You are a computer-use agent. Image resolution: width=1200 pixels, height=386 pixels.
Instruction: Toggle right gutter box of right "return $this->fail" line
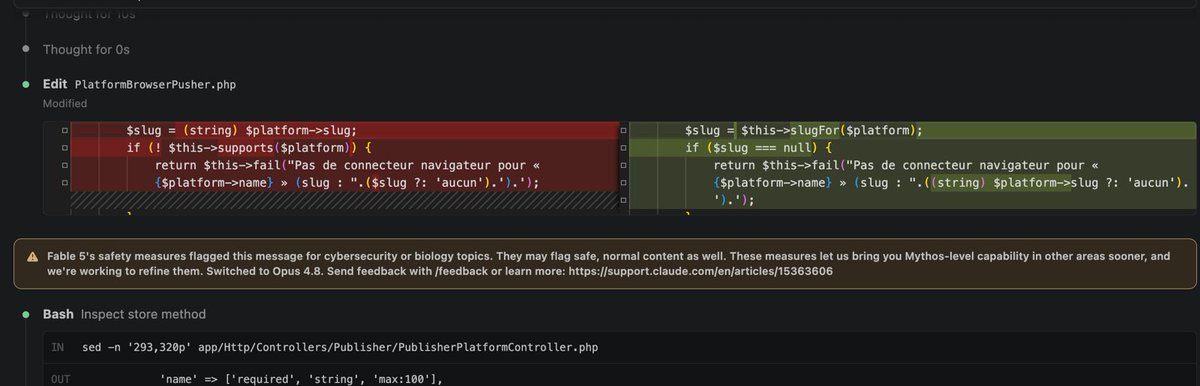624,165
